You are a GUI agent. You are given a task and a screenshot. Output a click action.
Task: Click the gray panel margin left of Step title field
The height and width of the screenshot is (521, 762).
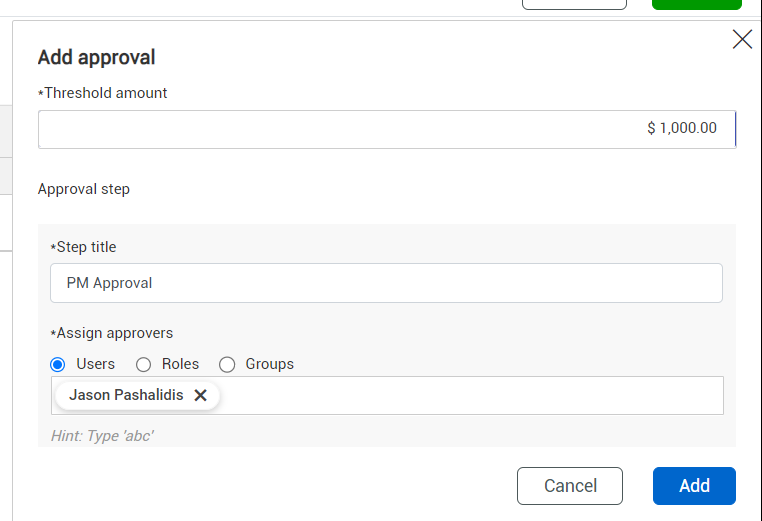tap(44, 283)
